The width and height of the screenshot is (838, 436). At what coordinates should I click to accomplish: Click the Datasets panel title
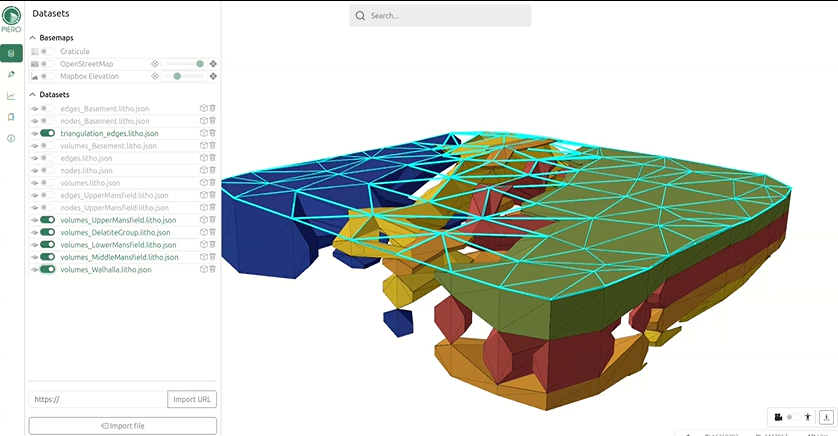click(51, 13)
